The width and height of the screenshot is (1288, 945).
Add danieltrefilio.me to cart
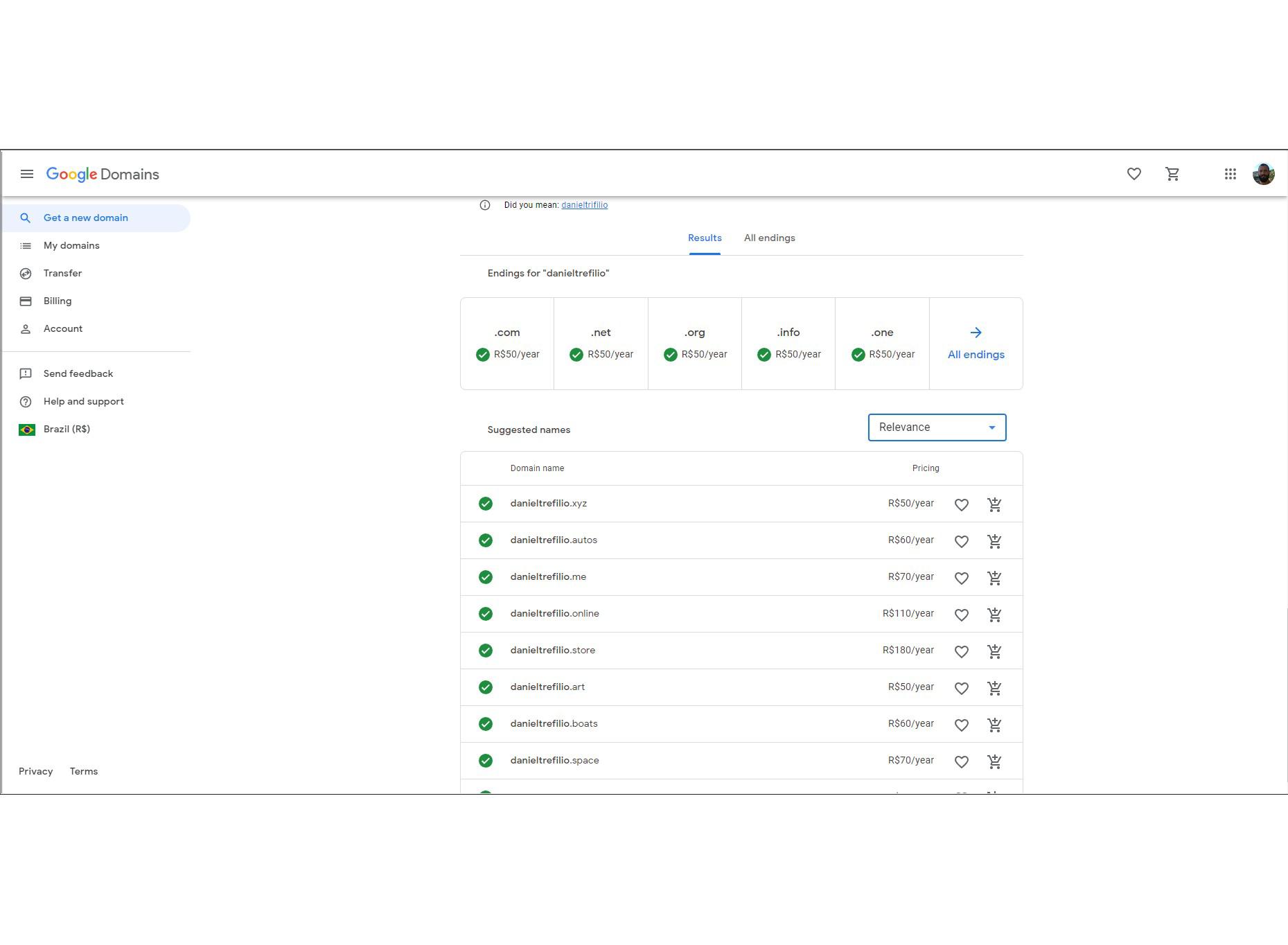point(994,578)
